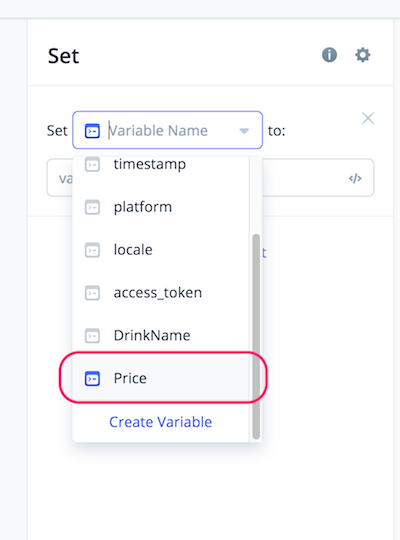Click the variable icon beside DrinkName
This screenshot has width=400, height=540.
coord(92,335)
